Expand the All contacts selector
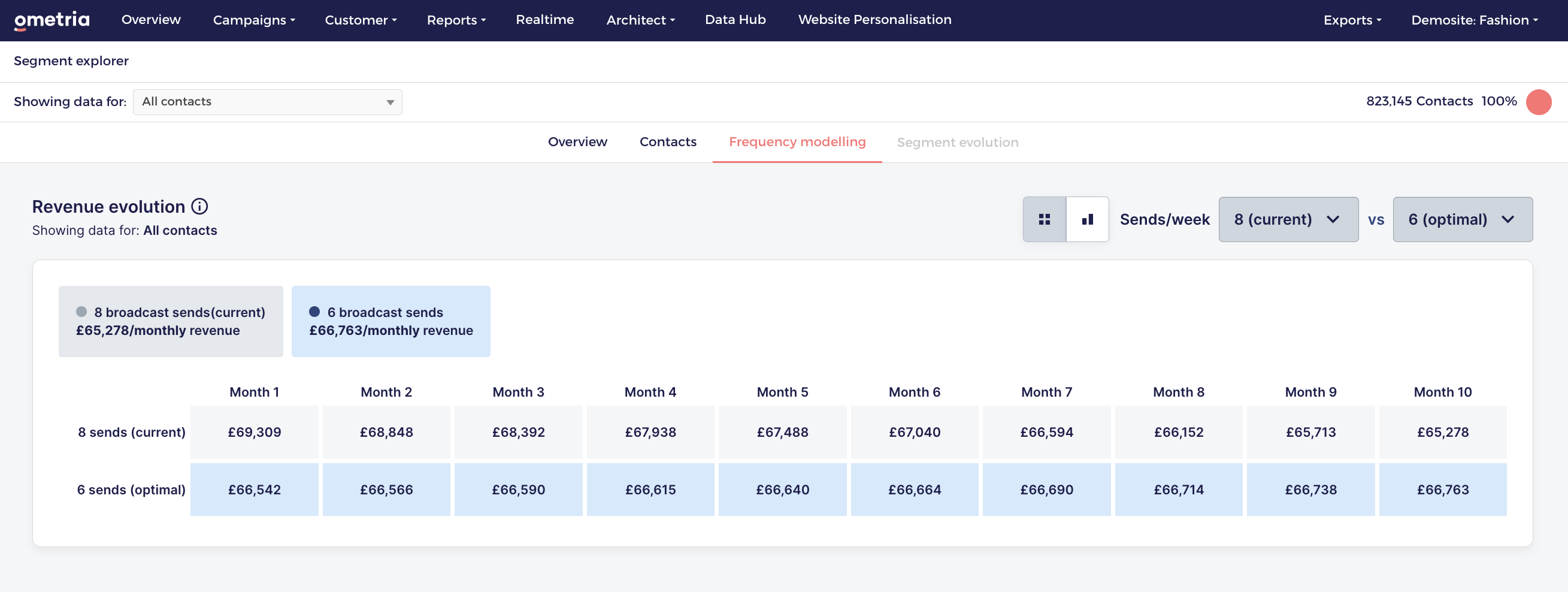The height and width of the screenshot is (592, 1568). pyautogui.click(x=267, y=102)
